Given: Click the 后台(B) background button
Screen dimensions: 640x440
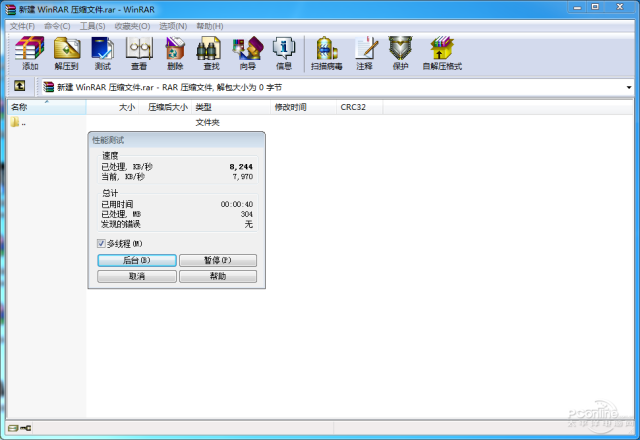Looking at the screenshot, I should 137,260.
